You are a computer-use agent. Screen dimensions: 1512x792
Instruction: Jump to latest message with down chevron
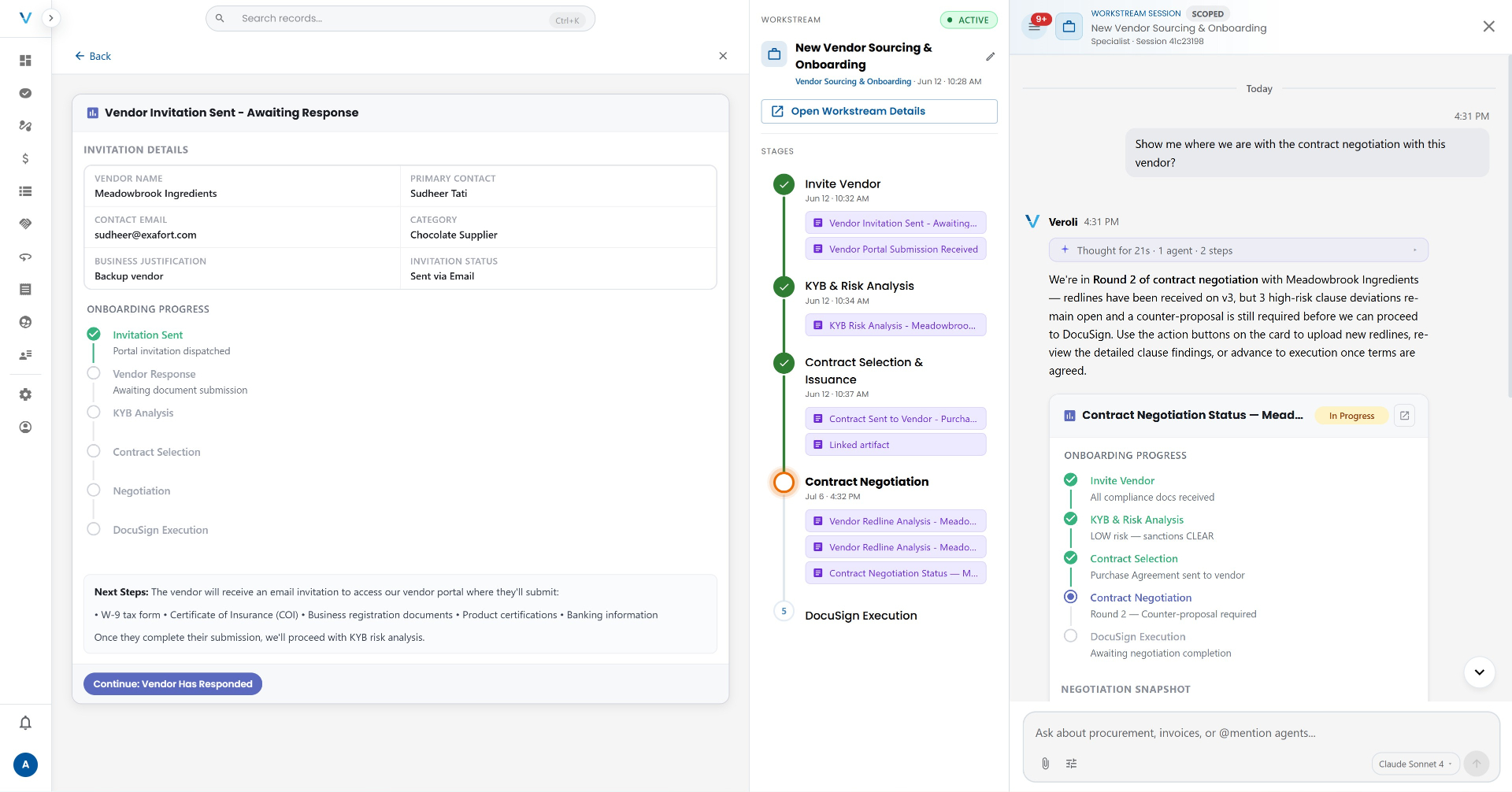click(x=1479, y=672)
